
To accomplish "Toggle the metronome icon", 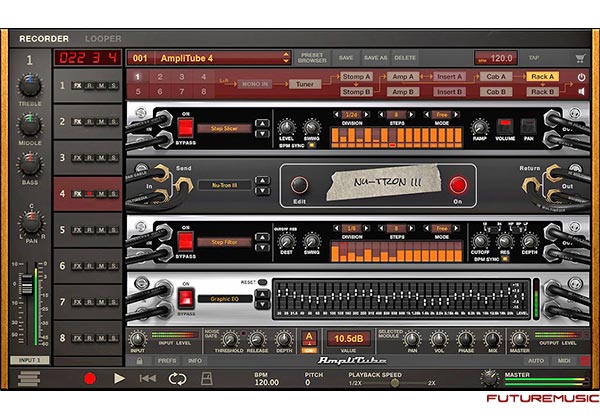I will click(207, 378).
